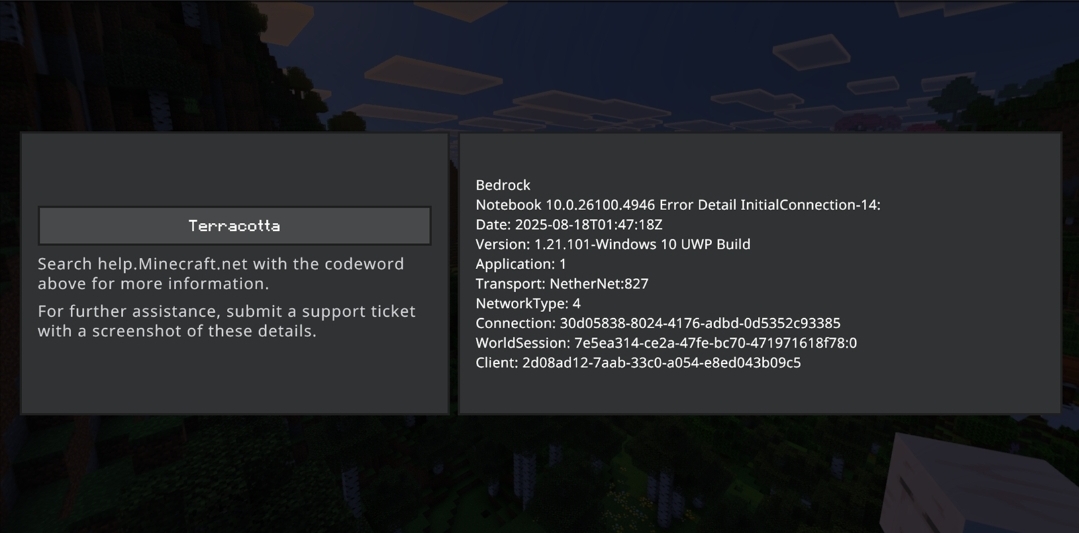Viewport: 1079px width, 533px height.
Task: Select the Date 2025-08-18 line
Action: [x=568, y=225]
